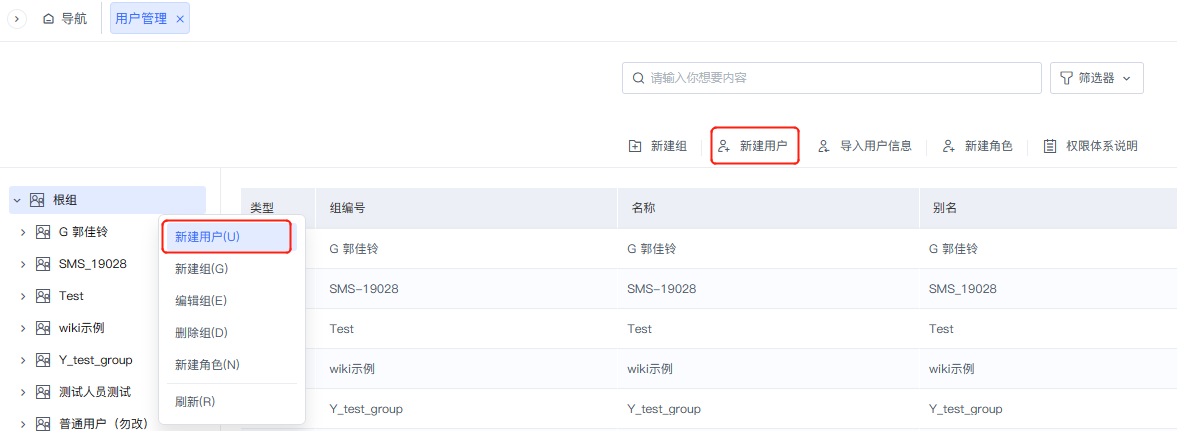Screen dimensions: 1177x431
Task: Click 导入用户信息 button
Action: [x=865, y=146]
